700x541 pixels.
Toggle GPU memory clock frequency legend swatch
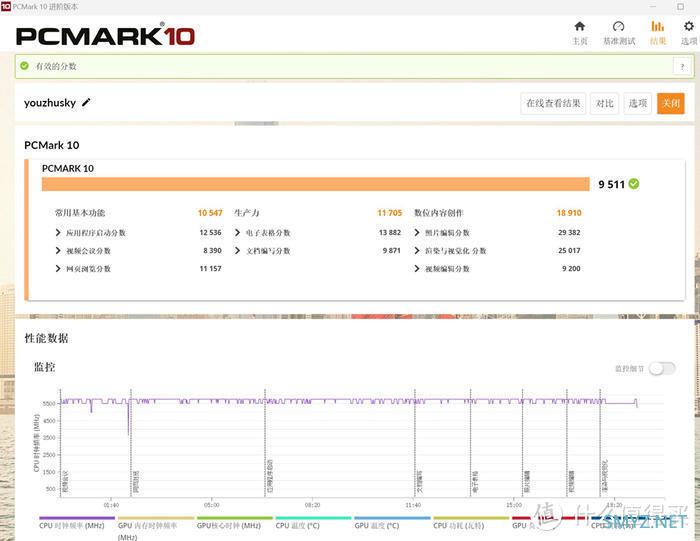point(156,518)
